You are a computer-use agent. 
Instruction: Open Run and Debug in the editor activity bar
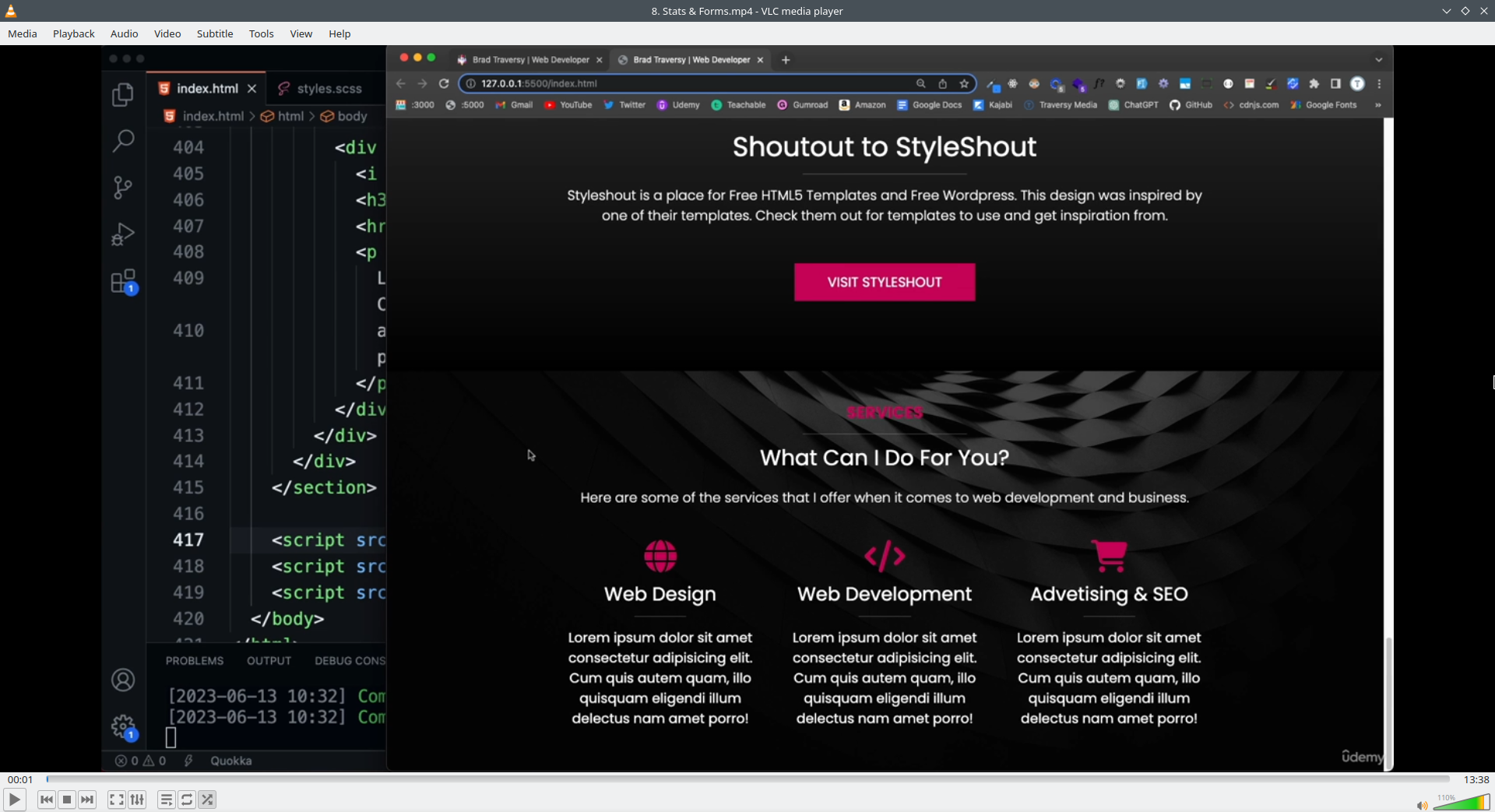pyautogui.click(x=123, y=234)
